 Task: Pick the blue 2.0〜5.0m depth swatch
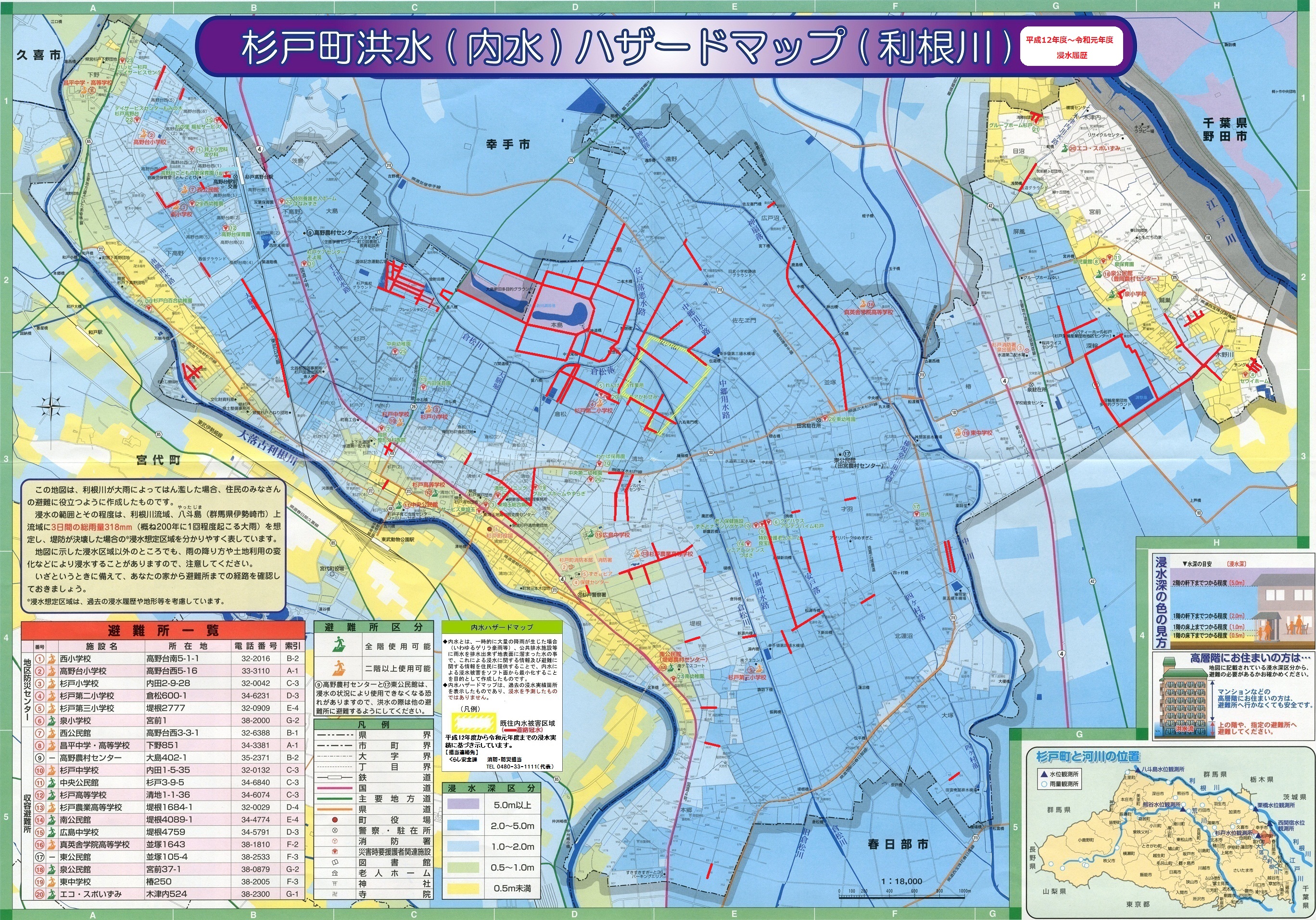tap(463, 825)
